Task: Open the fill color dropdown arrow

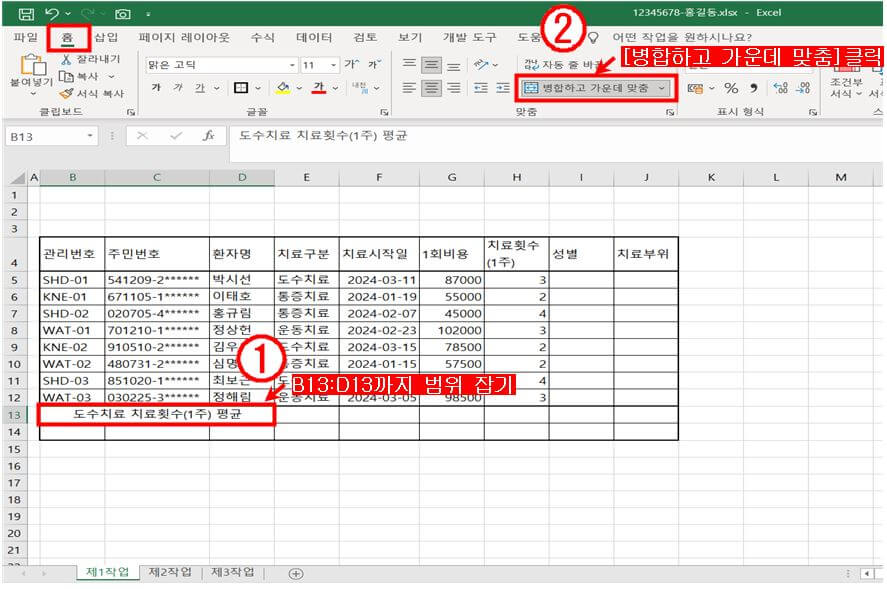Action: [299, 89]
